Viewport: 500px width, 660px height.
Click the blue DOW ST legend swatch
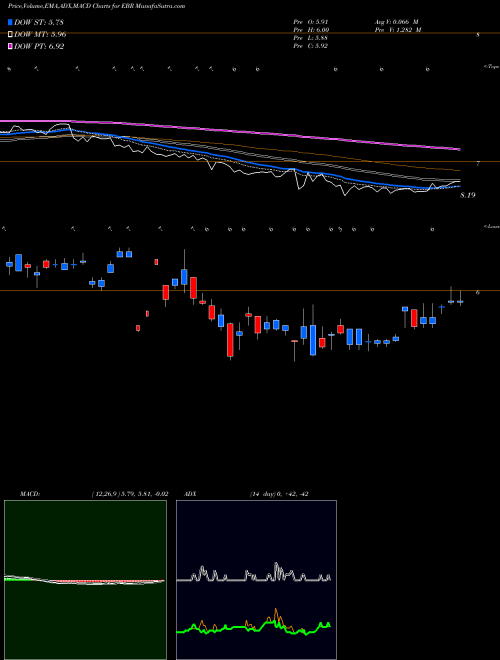click(x=10, y=22)
